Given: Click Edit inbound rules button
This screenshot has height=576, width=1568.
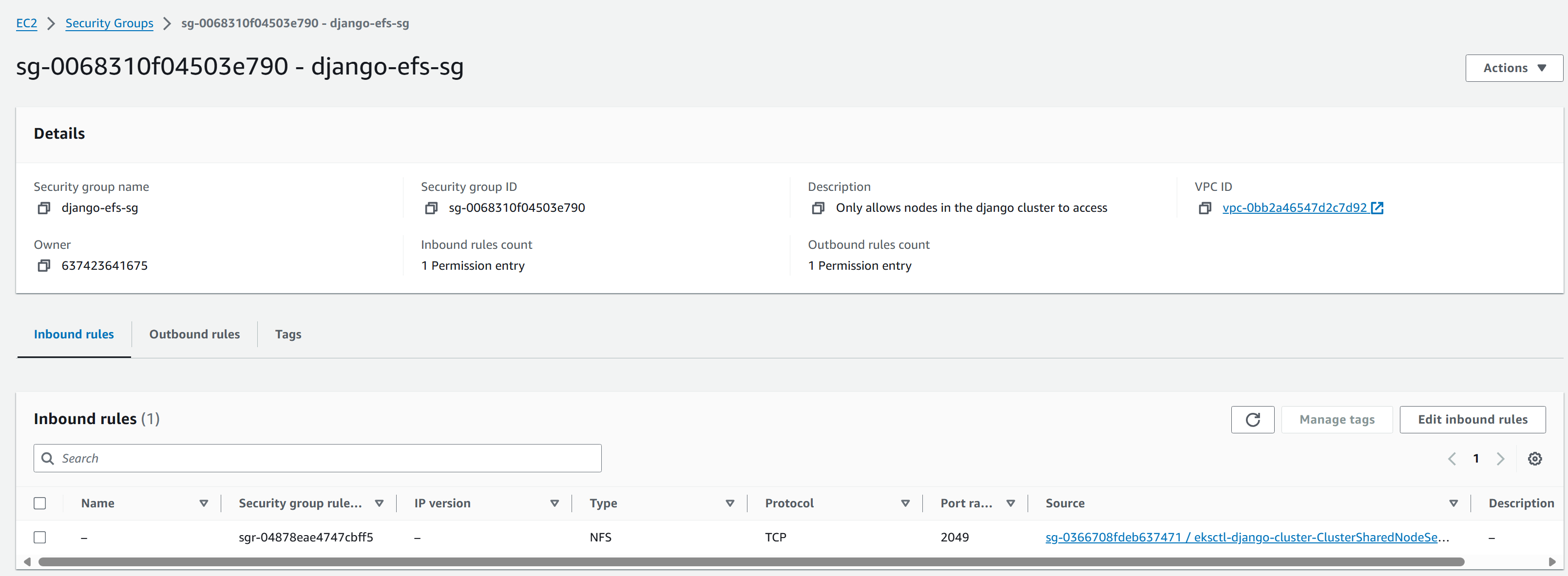Looking at the screenshot, I should 1472,420.
